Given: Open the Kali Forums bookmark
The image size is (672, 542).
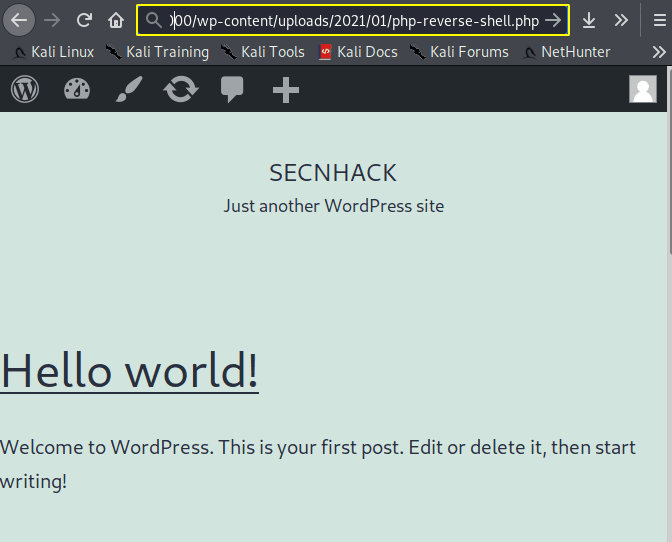Looking at the screenshot, I should 459,52.
